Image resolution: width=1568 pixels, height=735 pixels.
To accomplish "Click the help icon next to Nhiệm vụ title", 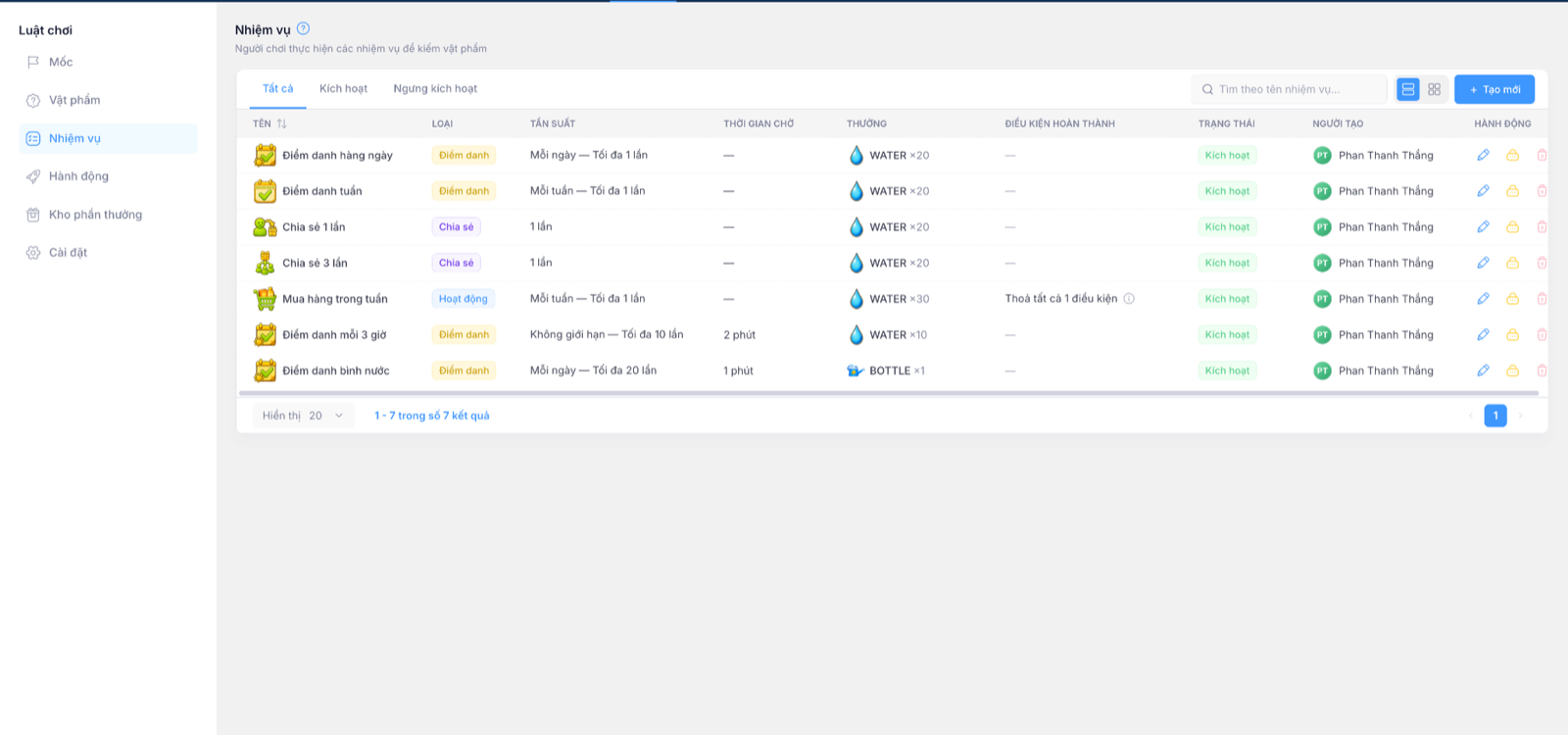I will click(303, 28).
